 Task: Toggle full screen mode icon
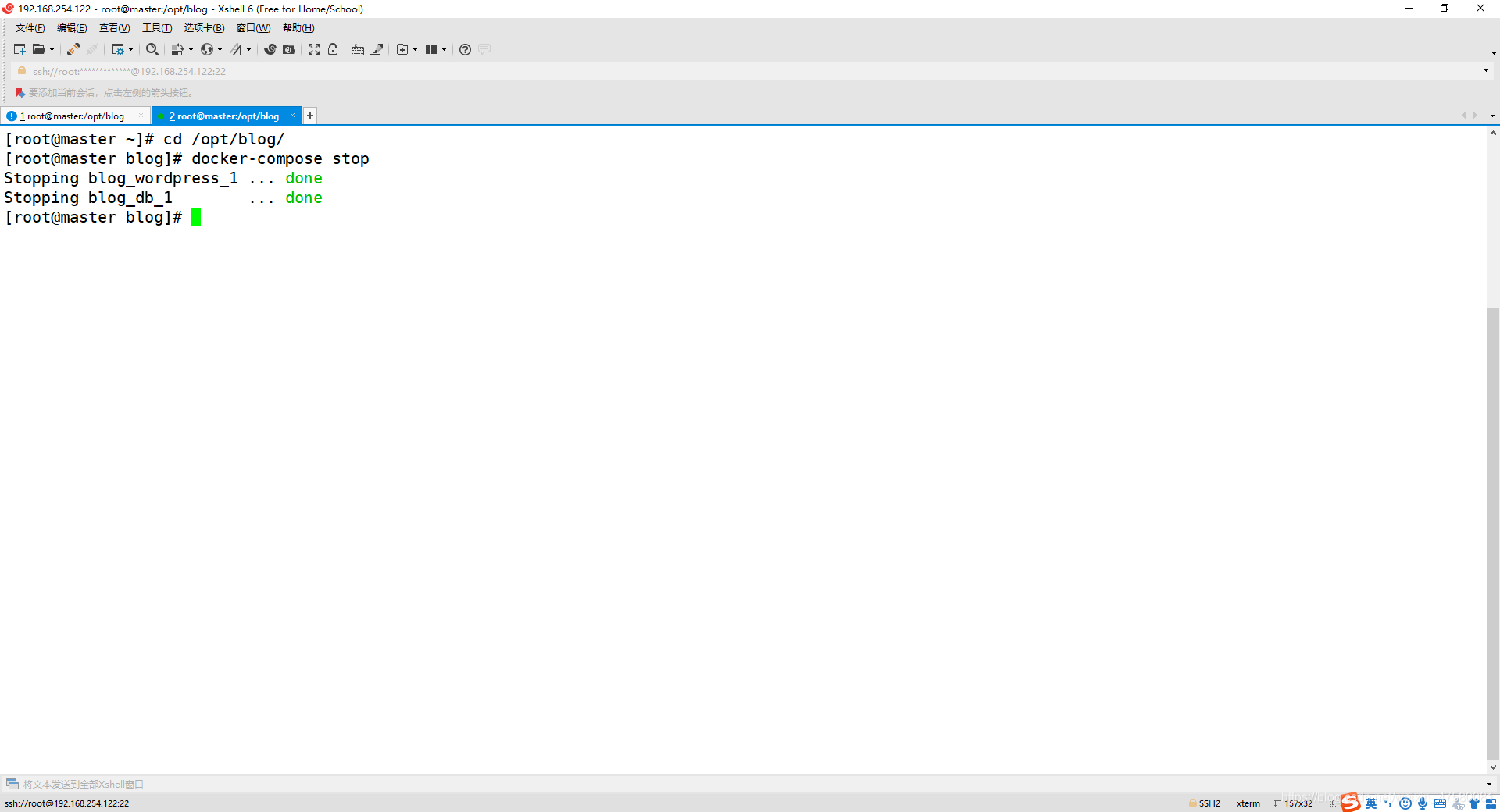point(314,49)
